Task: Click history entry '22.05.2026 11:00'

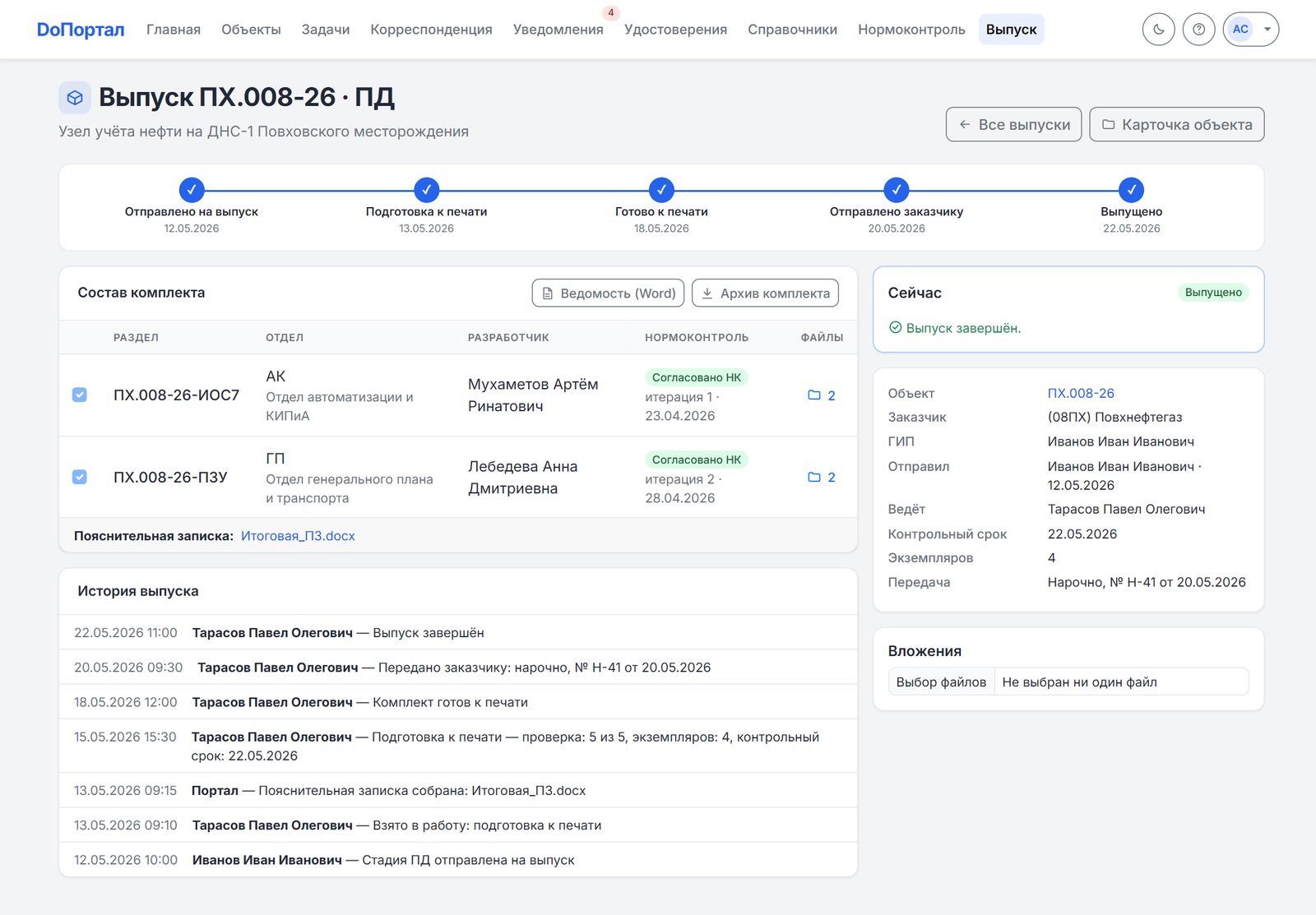Action: tap(458, 633)
